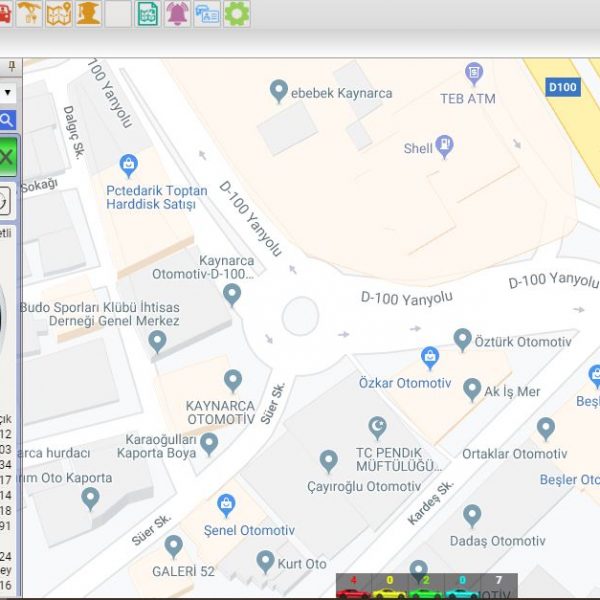Select Pctedarik Toptan Harddisk Satışı shop marker
Image resolution: width=600 pixels, height=600 pixels.
point(129,166)
